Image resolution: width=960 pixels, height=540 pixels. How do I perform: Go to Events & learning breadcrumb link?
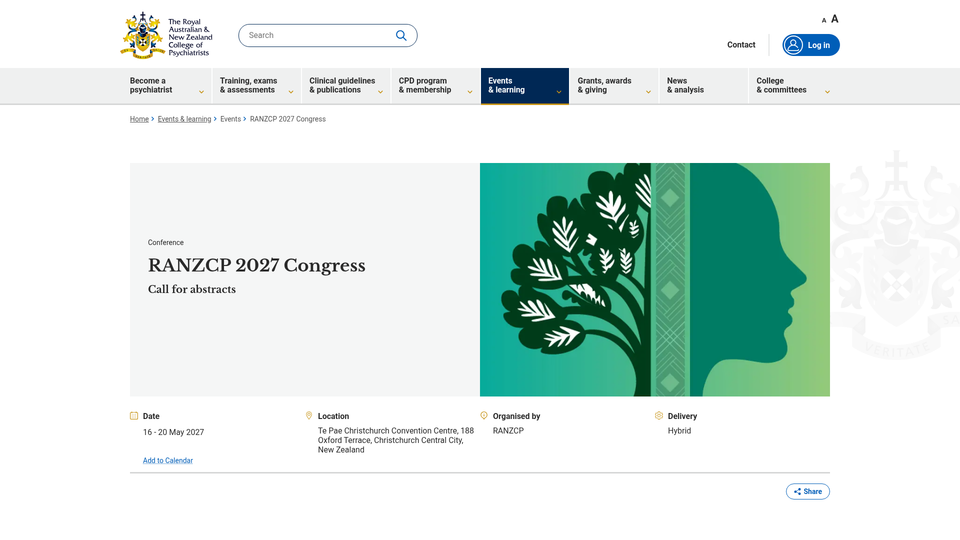point(184,119)
